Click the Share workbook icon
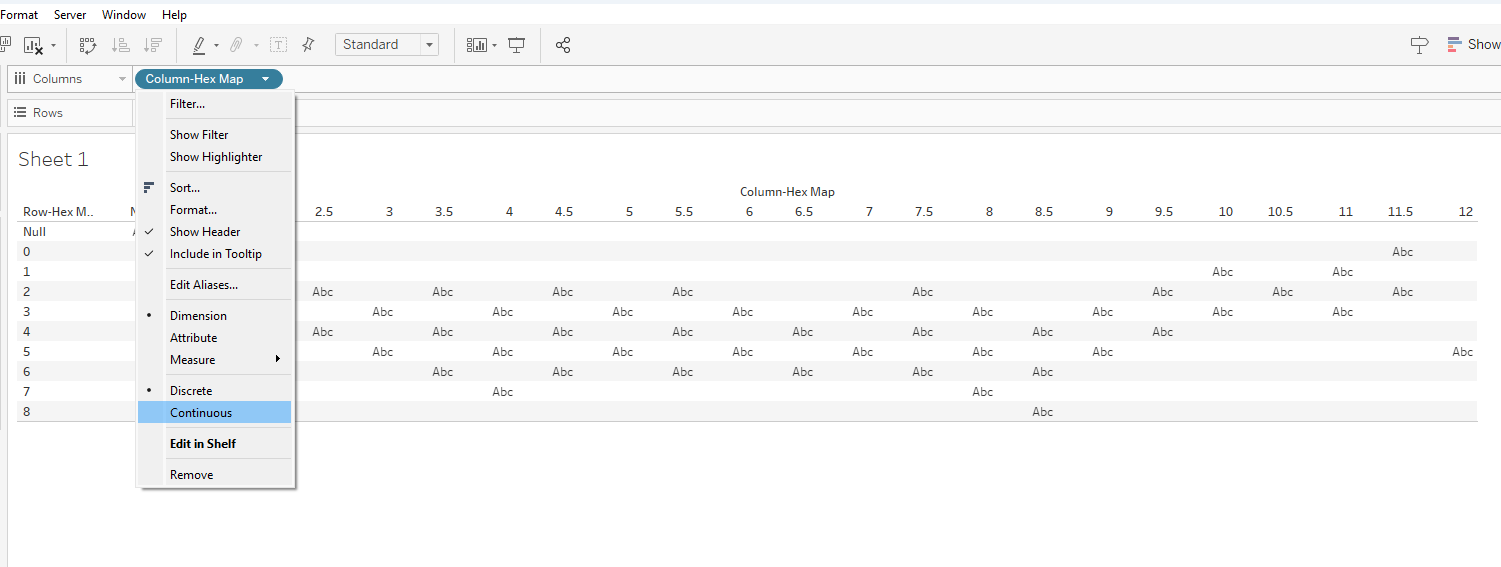 563,45
